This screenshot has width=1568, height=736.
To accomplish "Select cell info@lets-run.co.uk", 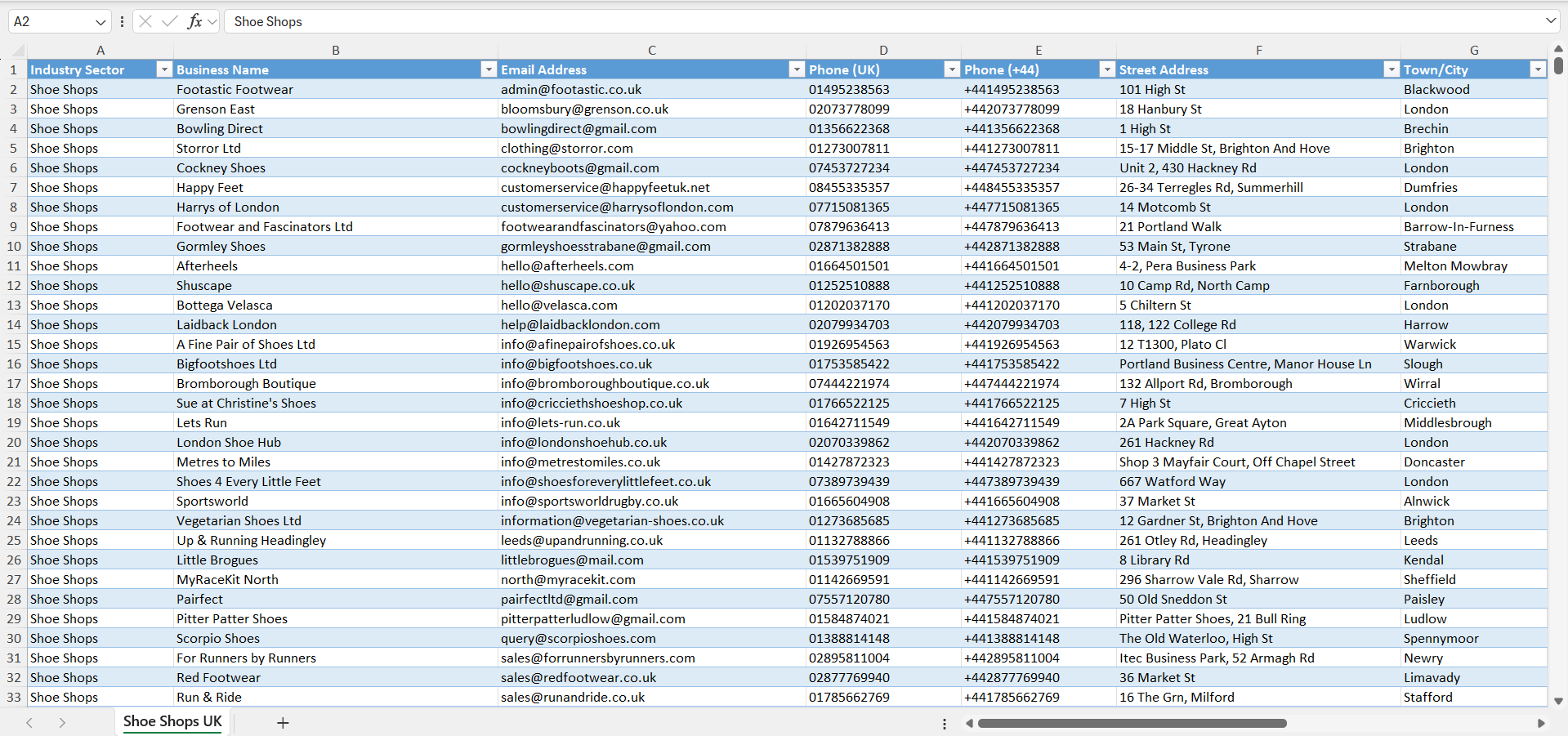I will click(x=652, y=423).
